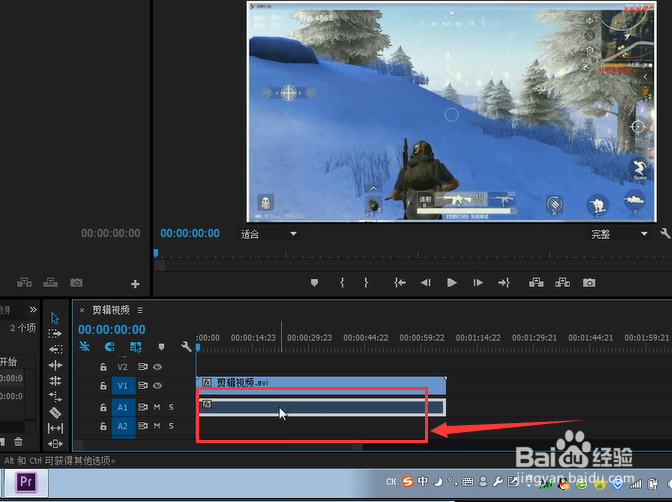This screenshot has width=672, height=502.
Task: Toggle lock on track A2
Action: (103, 426)
